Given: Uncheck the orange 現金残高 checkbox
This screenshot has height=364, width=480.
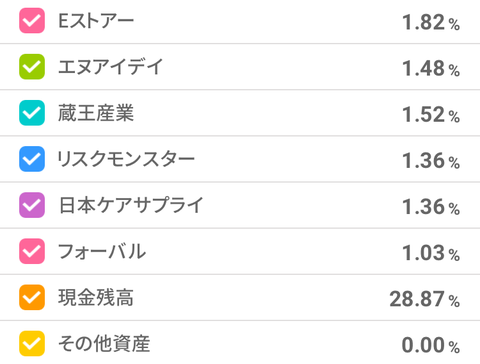Looking at the screenshot, I should (32, 297).
